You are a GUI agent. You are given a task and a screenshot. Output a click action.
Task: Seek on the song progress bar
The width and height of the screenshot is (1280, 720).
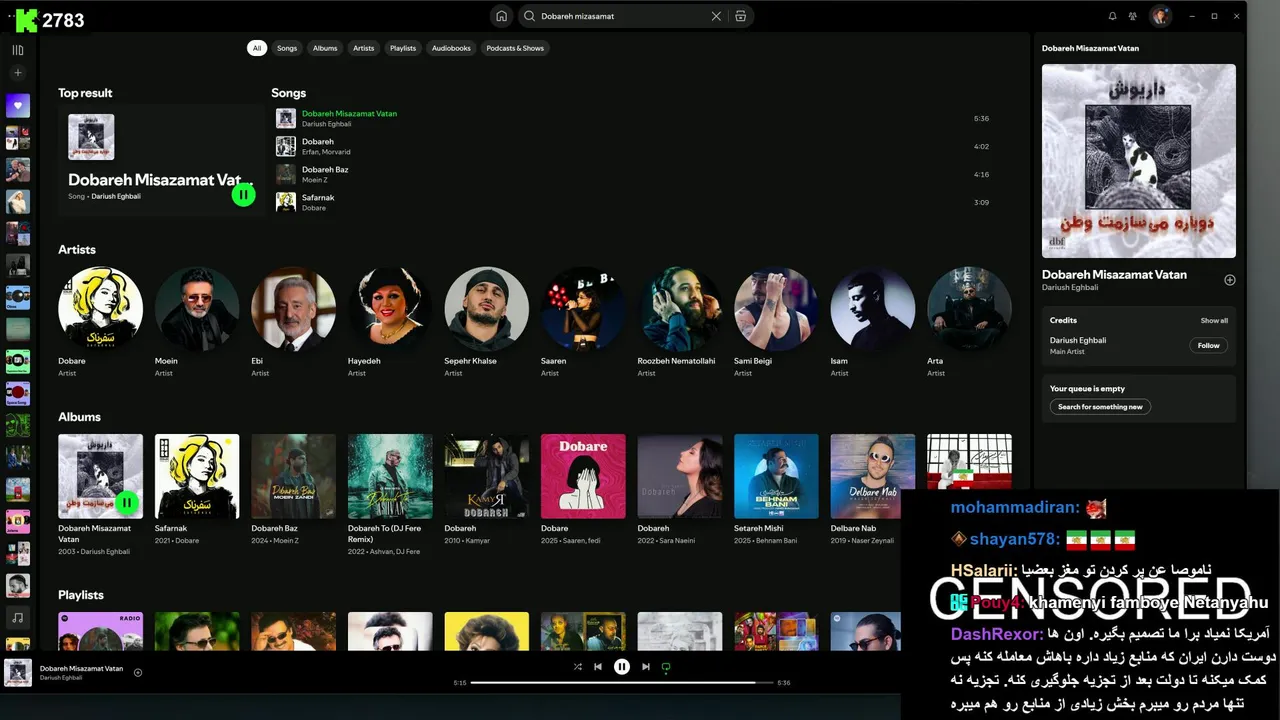[622, 683]
